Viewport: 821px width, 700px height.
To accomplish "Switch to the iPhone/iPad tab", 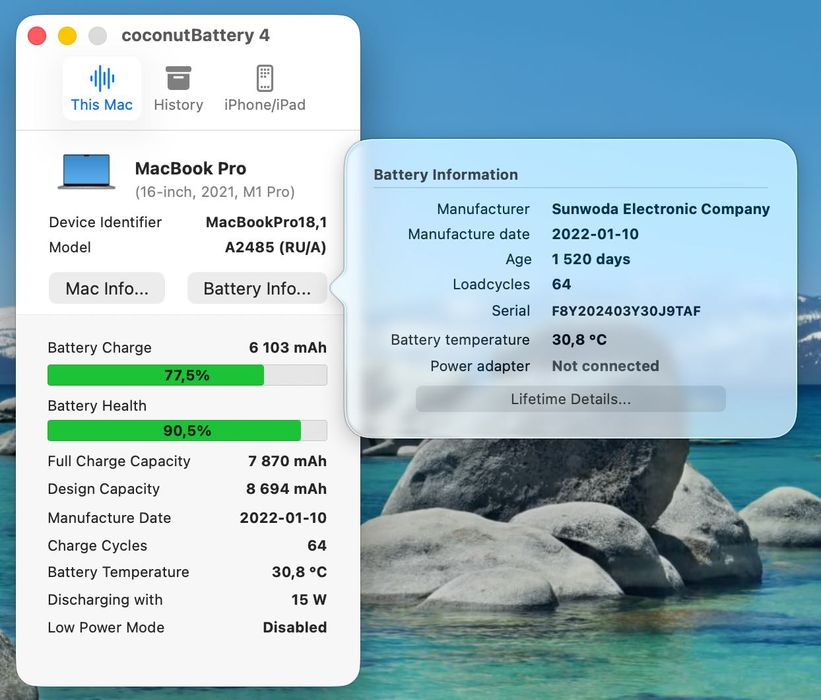I will (264, 88).
